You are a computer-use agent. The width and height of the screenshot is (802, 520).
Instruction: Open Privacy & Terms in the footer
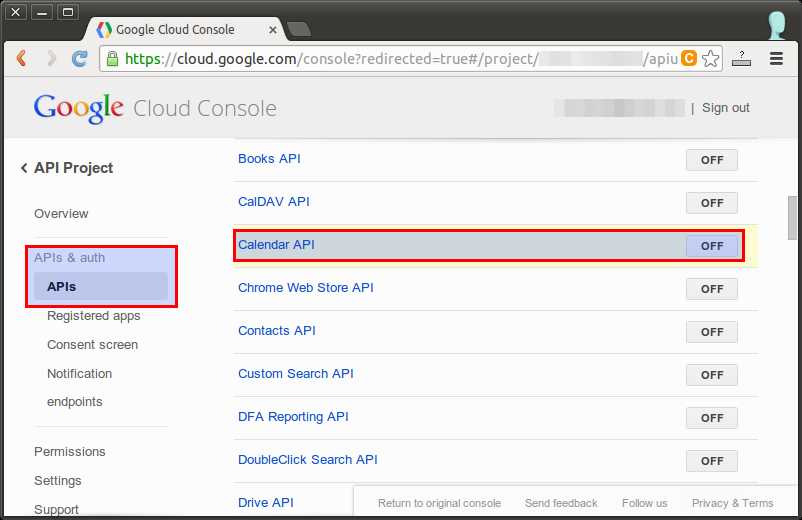pyautogui.click(x=732, y=503)
